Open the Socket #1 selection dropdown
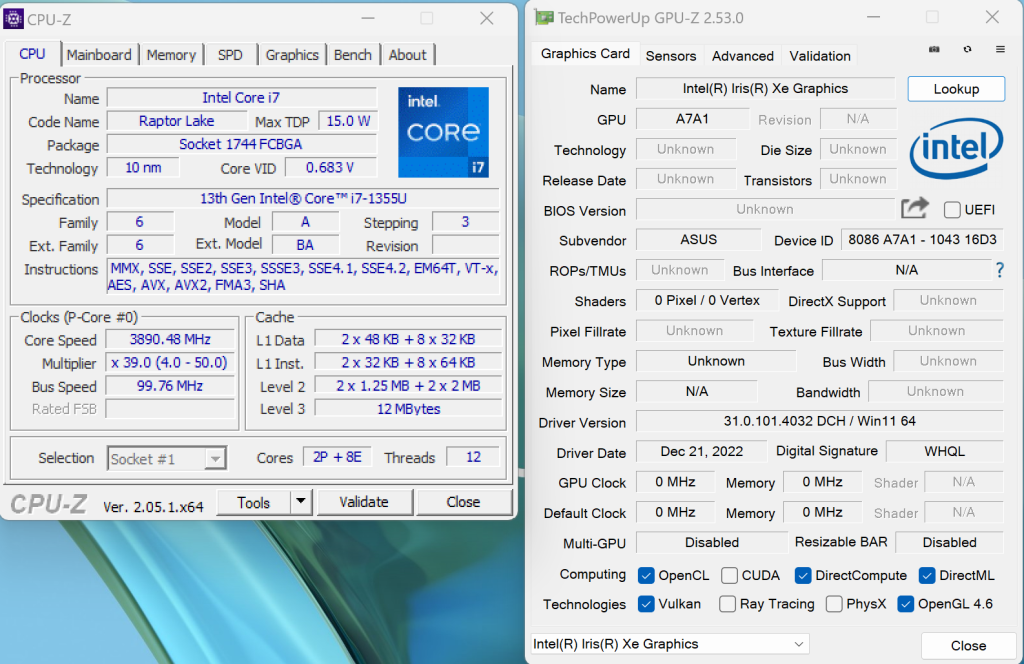 (167, 458)
